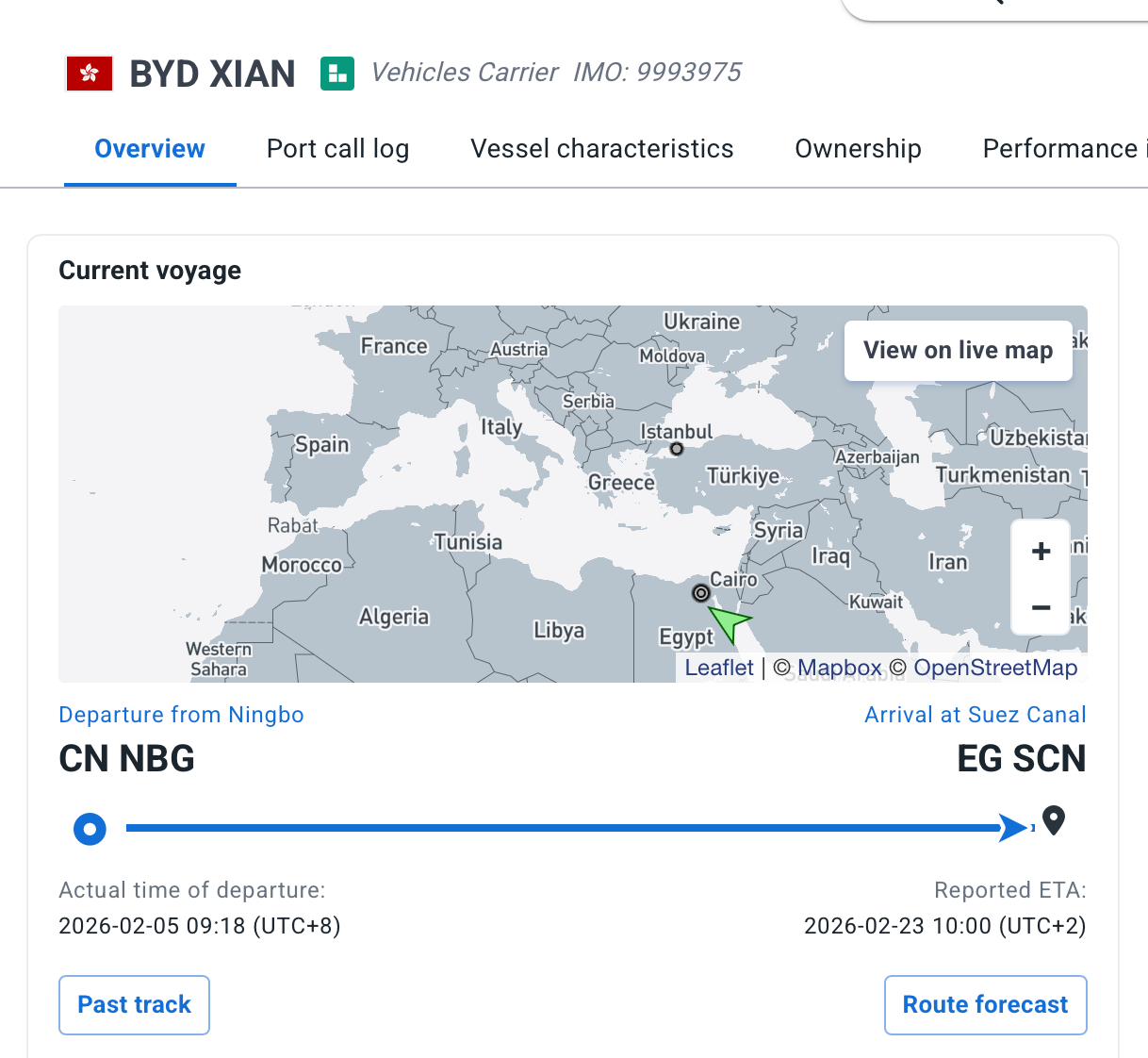Click View on live map button

[x=958, y=351]
